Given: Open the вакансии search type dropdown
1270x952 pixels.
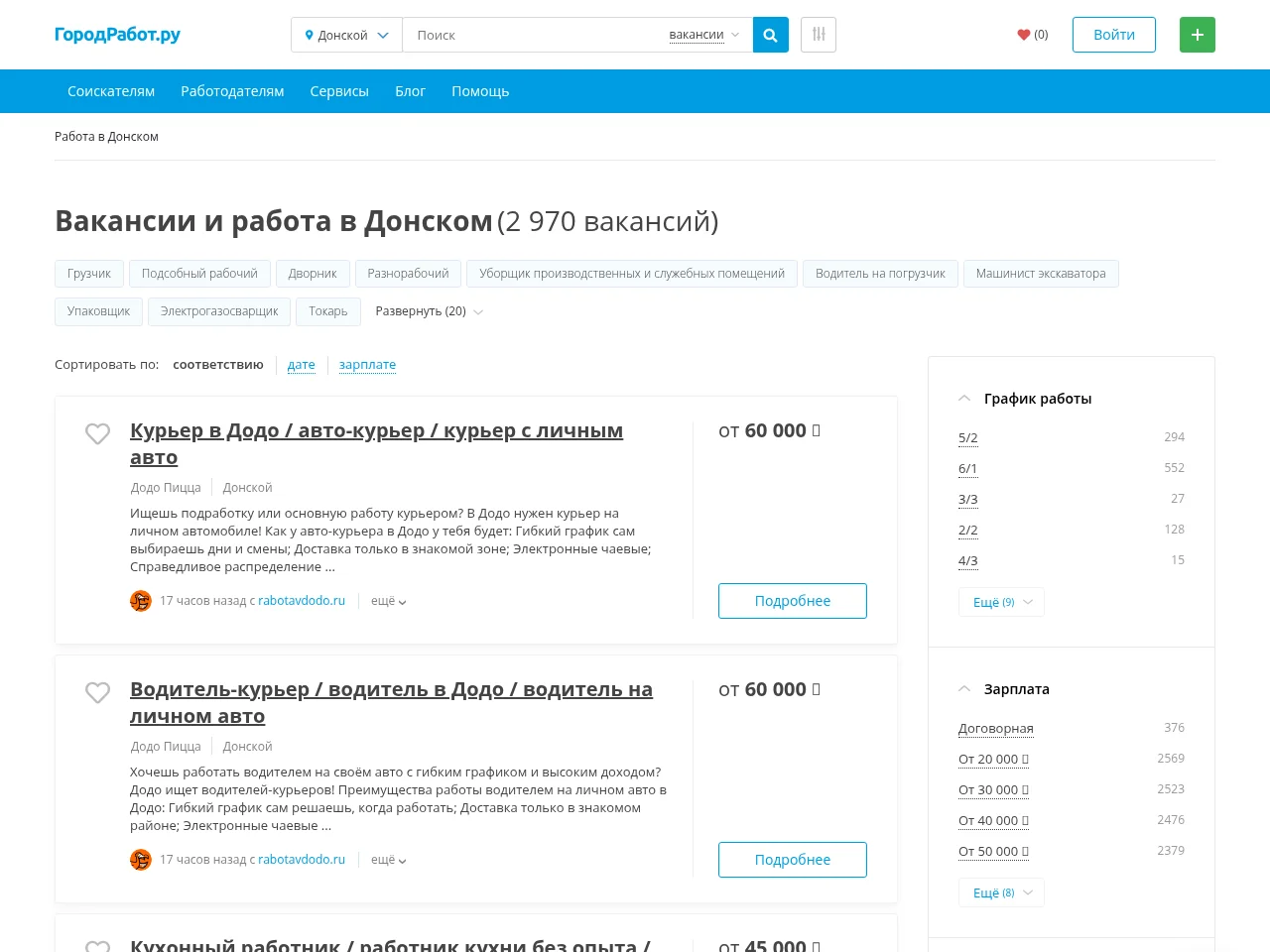Looking at the screenshot, I should 704,35.
